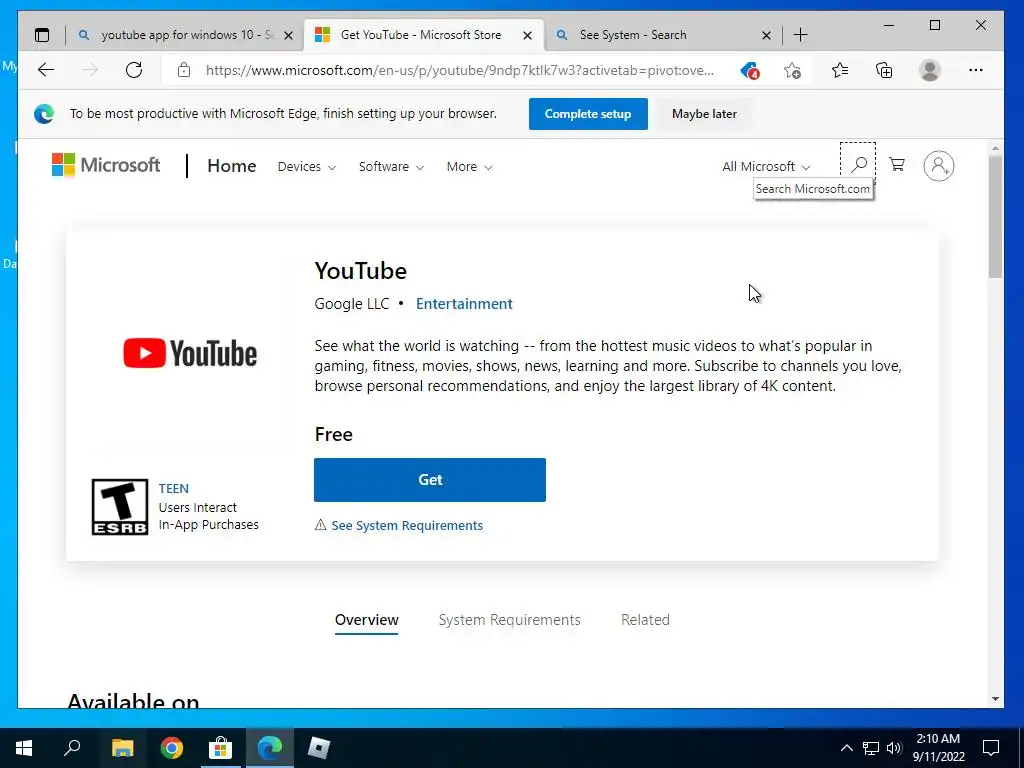Open the shopping cart
The image size is (1024, 768).
897,165
